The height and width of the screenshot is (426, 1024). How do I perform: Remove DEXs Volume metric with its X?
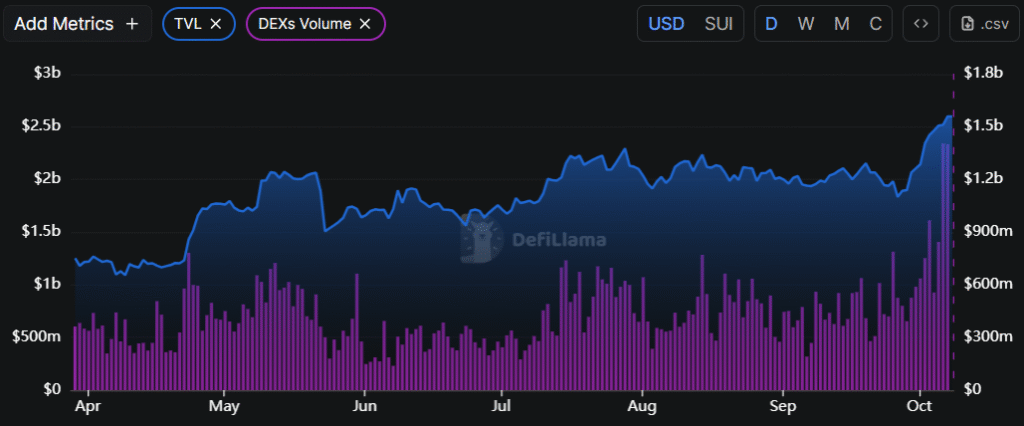(x=365, y=23)
